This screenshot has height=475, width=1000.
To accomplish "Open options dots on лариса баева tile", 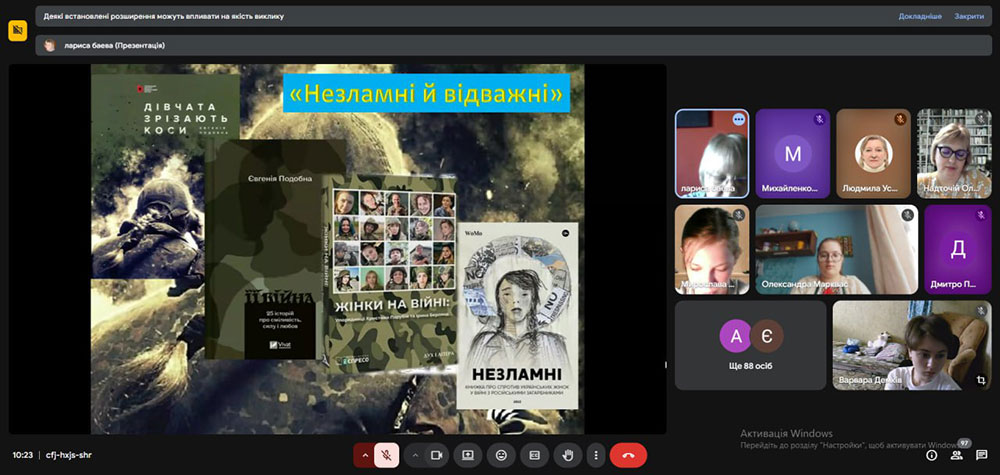I will [739, 119].
